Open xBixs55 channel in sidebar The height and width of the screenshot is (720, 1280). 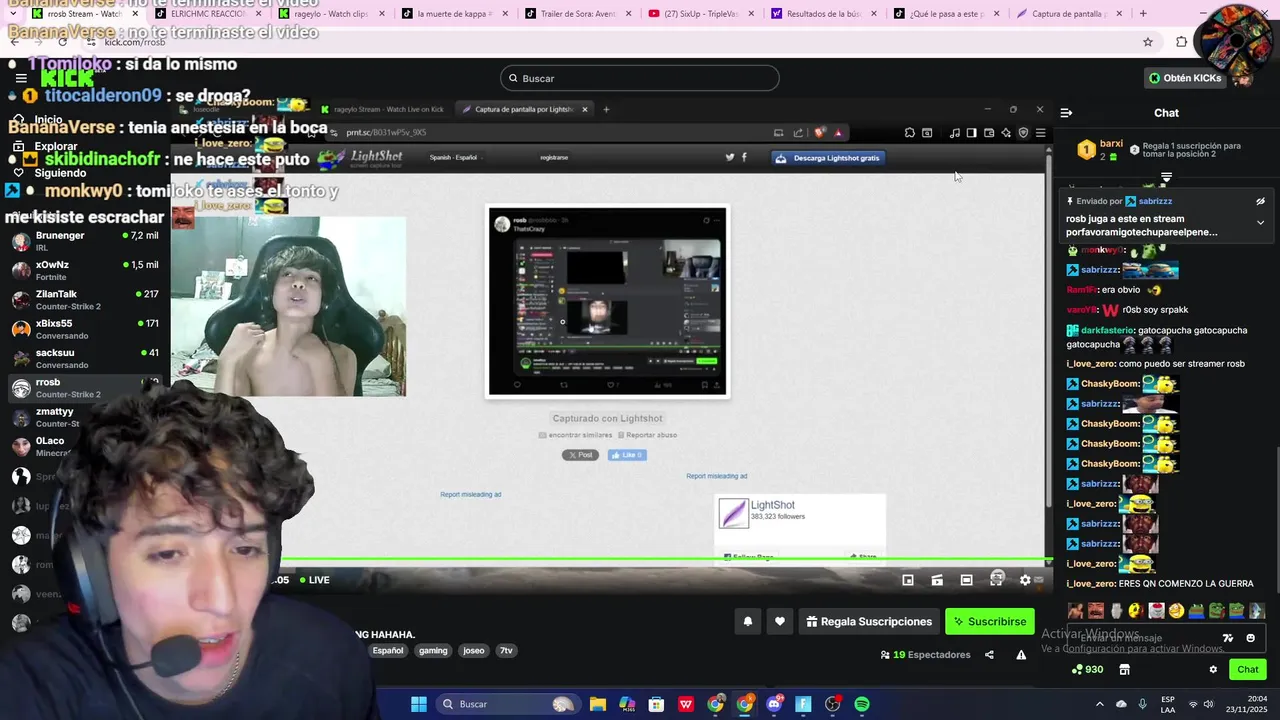[85, 329]
